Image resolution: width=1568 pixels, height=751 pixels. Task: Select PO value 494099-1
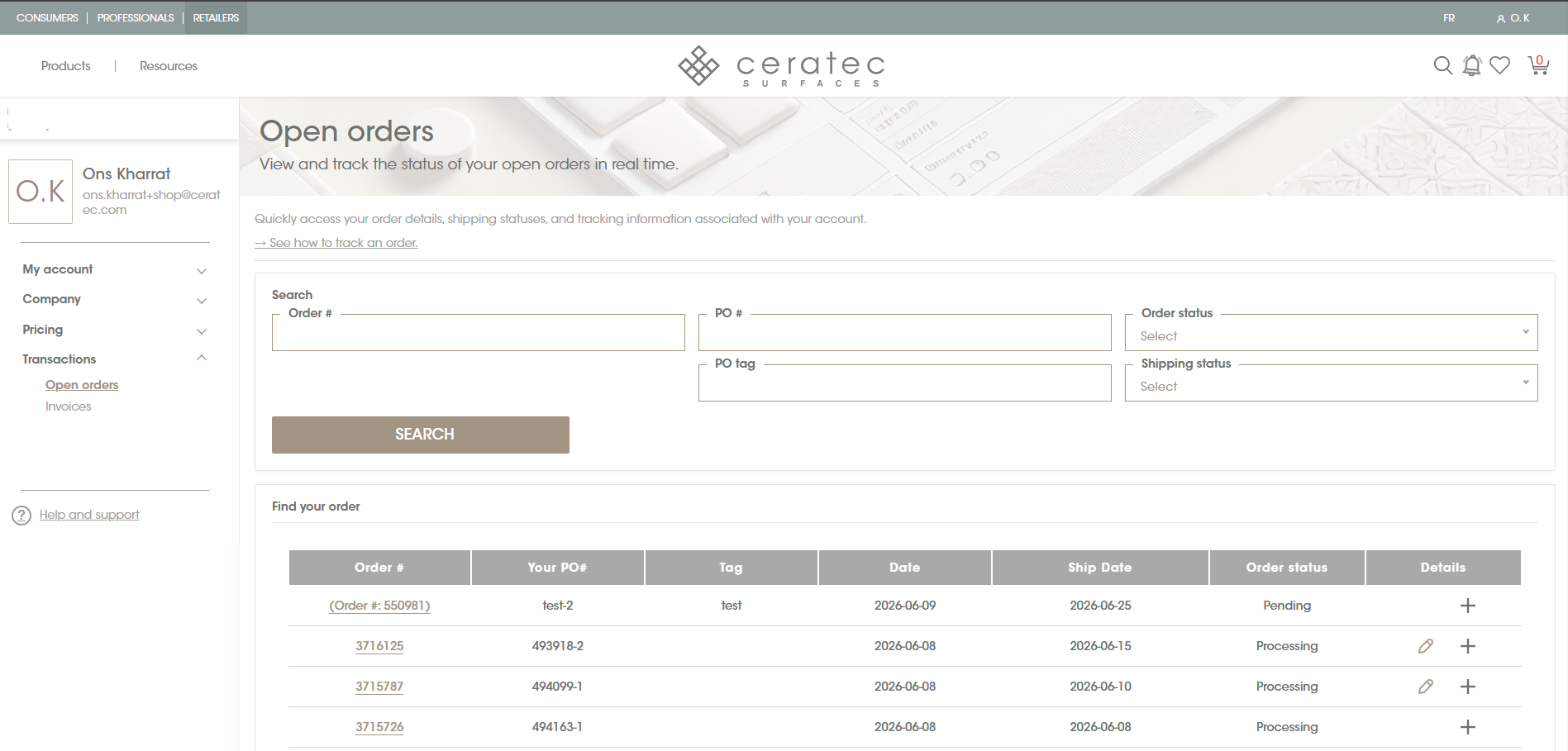click(558, 687)
